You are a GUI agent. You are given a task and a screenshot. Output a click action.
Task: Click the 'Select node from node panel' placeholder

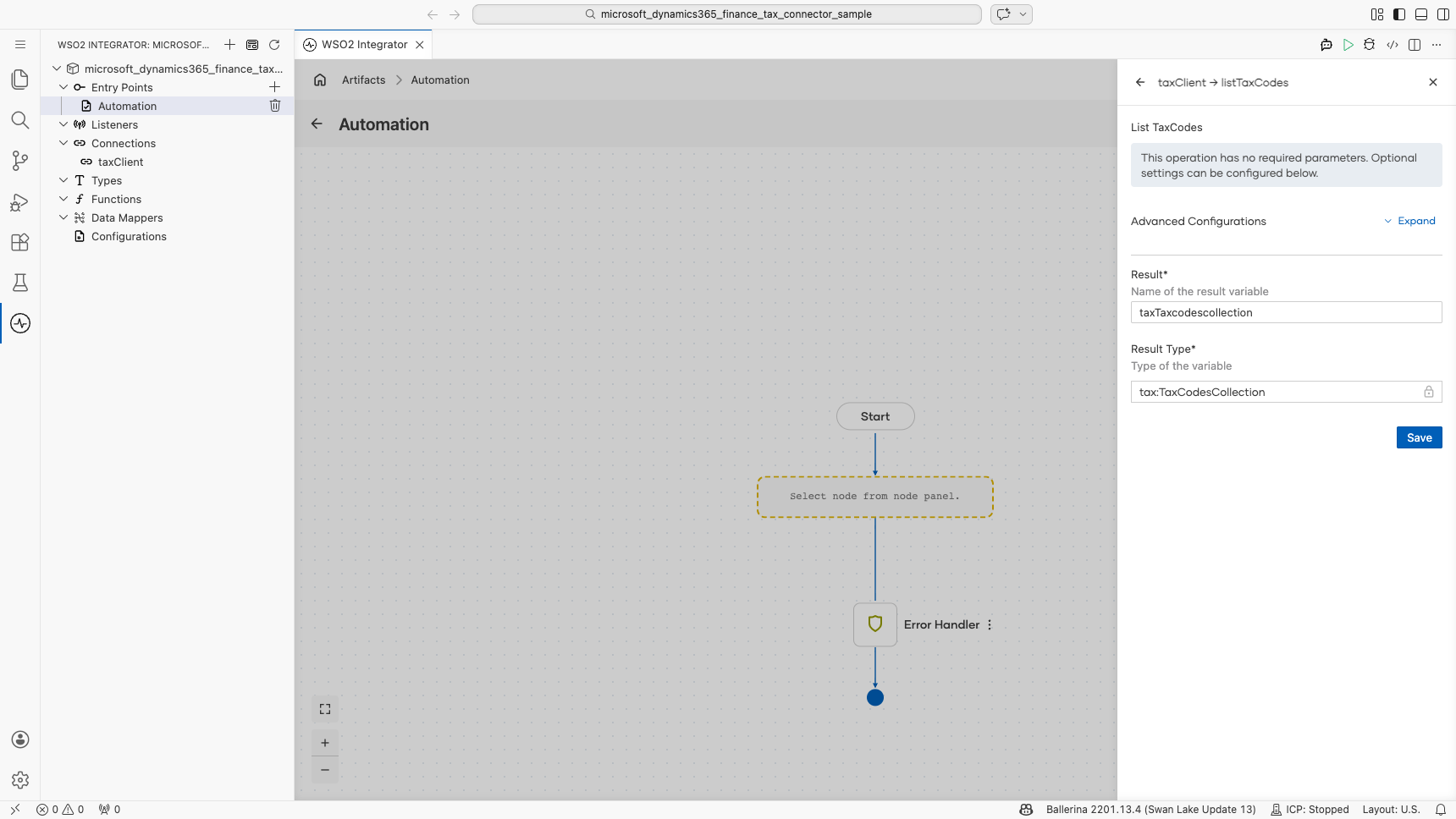pyautogui.click(x=875, y=497)
